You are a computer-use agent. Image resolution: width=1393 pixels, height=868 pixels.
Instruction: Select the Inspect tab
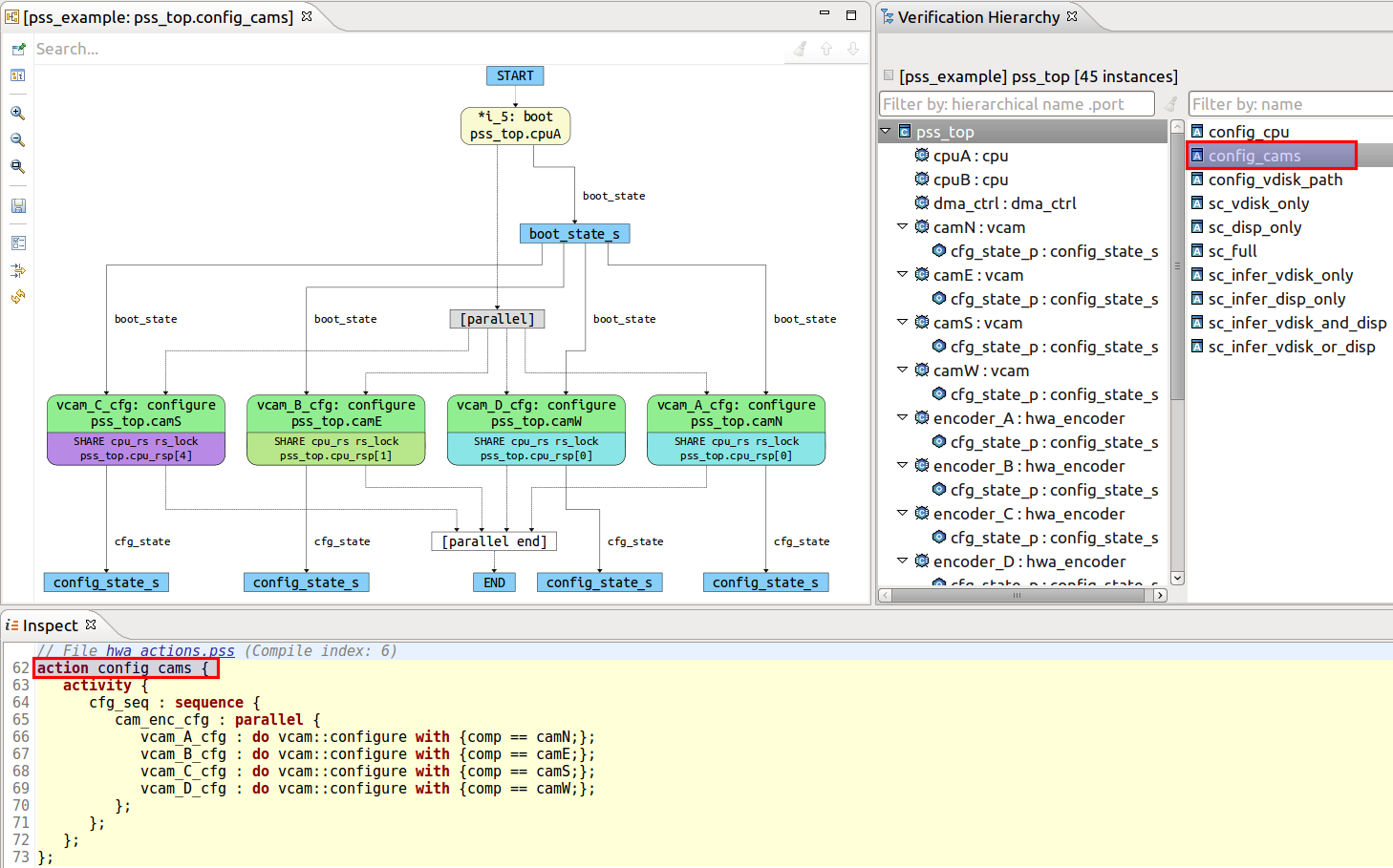51,625
